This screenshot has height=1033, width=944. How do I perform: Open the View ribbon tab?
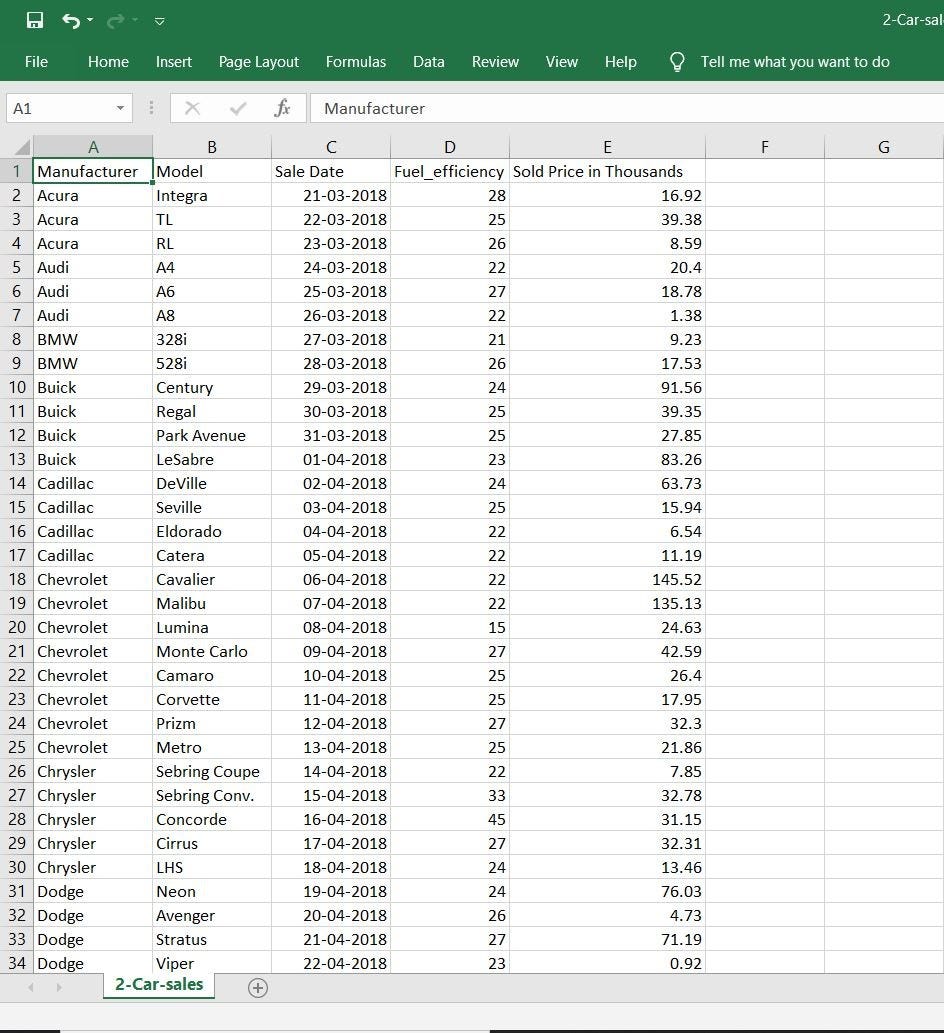click(x=562, y=62)
